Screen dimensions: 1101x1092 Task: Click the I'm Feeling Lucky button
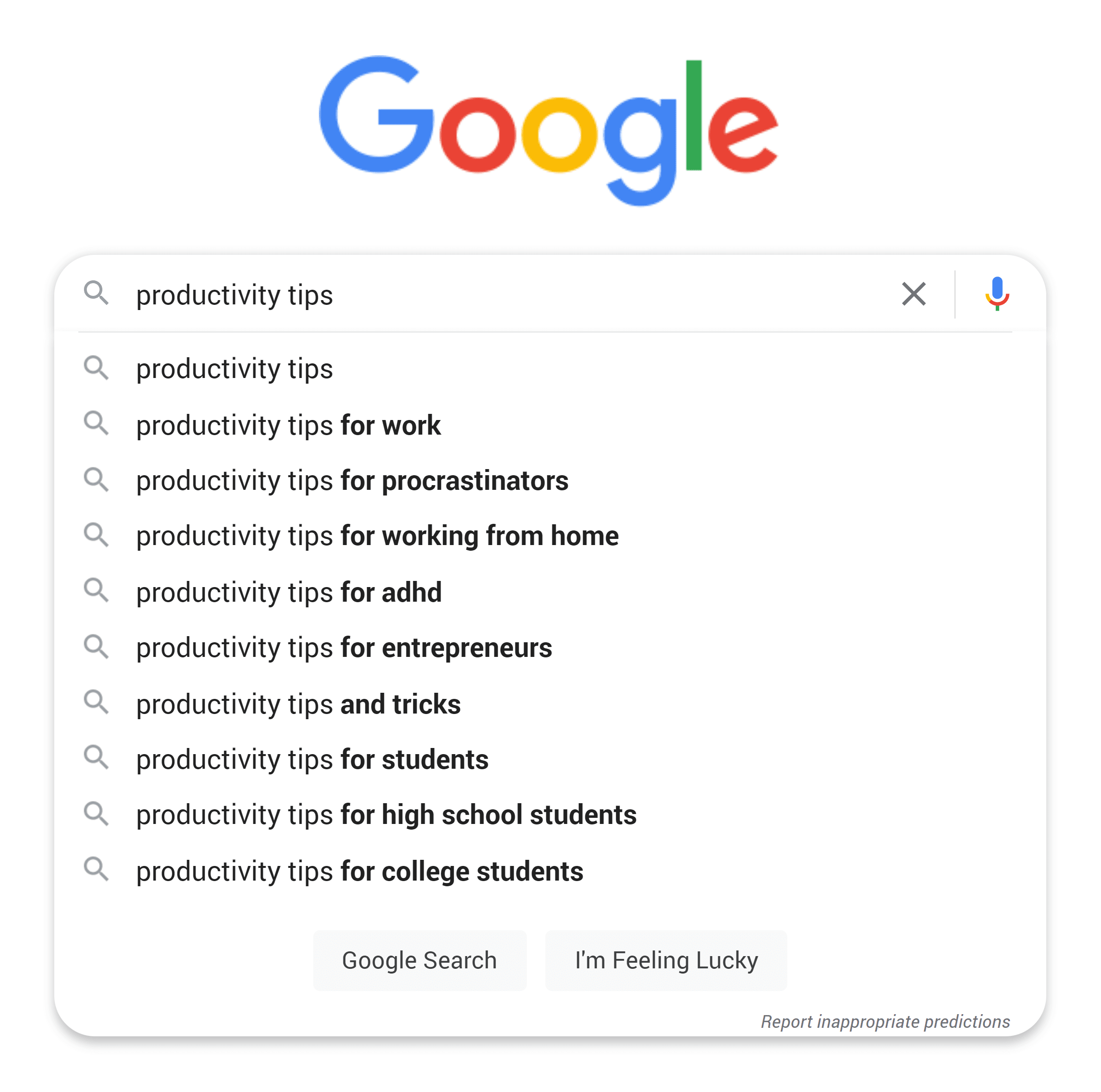click(666, 960)
